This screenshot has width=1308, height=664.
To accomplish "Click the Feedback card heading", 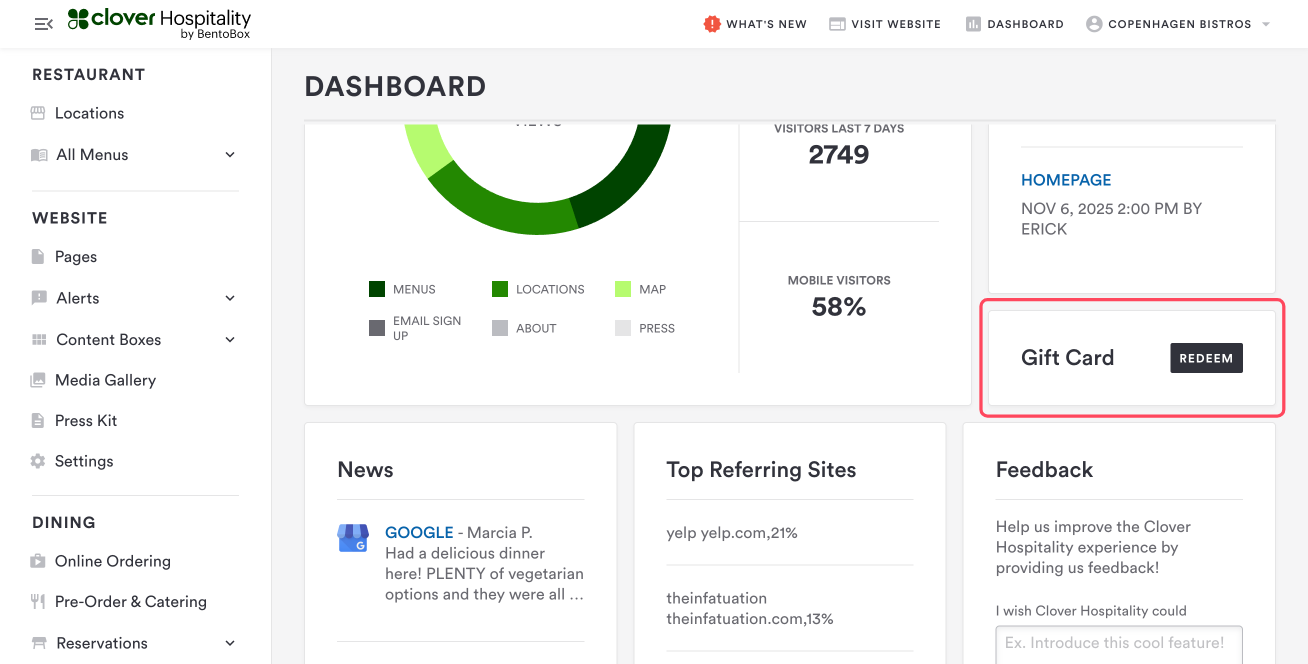I will click(x=1044, y=470).
